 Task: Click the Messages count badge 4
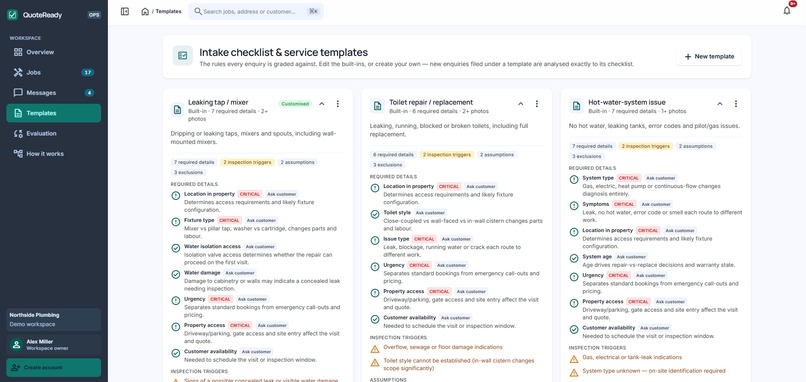coord(89,93)
